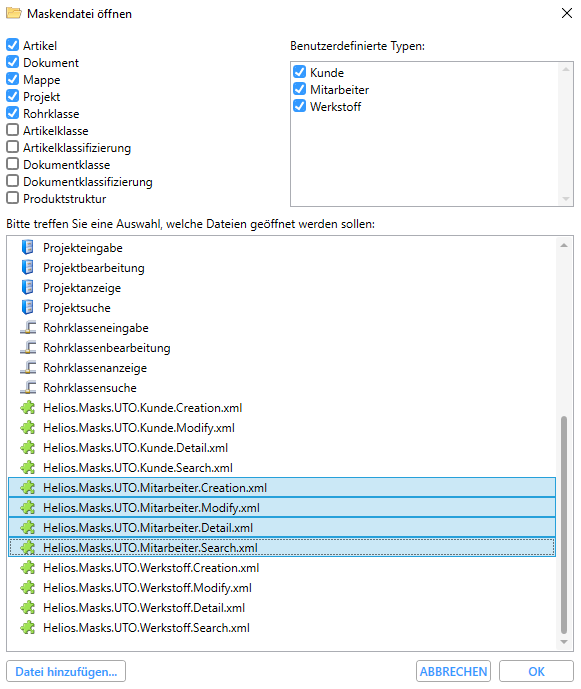581x689 pixels.
Task: Select Helios.Masks.UTO.Mitarbeiter.Creation.xml text
Action: point(155,488)
